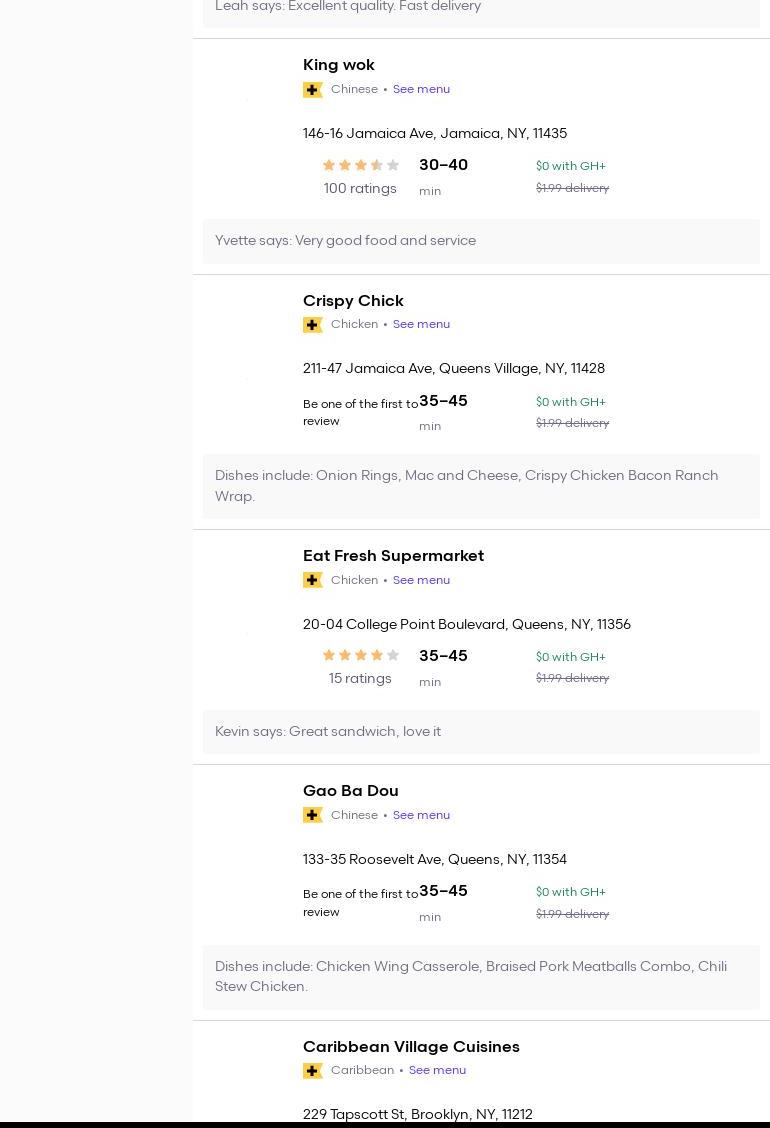Open Caribbean Village Cuisines restaurant page
Screen dimensions: 770x1128
pyautogui.click(x=411, y=1047)
